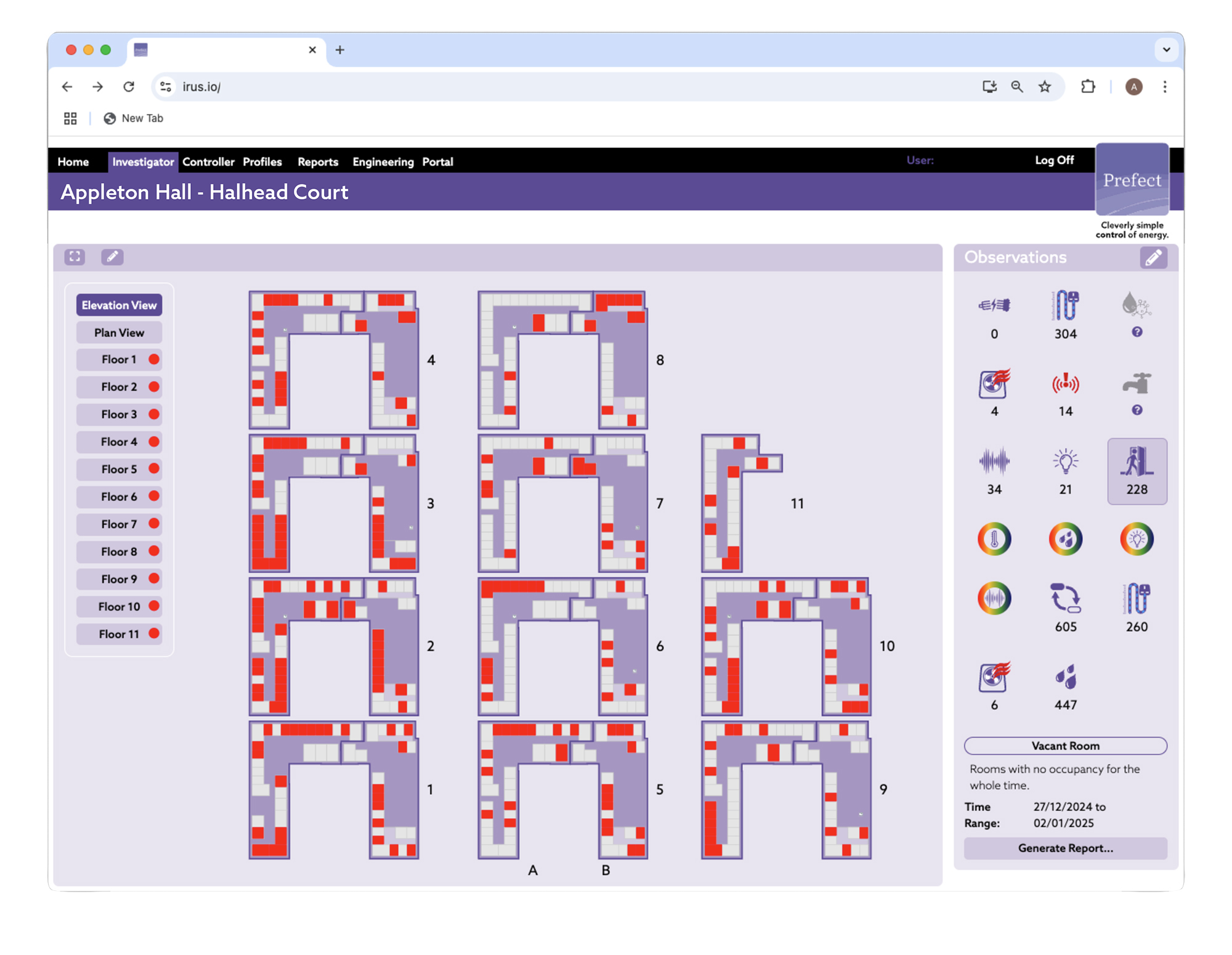Toggle Floor 5 in the floor list
This screenshot has height=955, width=1232.
click(119, 469)
